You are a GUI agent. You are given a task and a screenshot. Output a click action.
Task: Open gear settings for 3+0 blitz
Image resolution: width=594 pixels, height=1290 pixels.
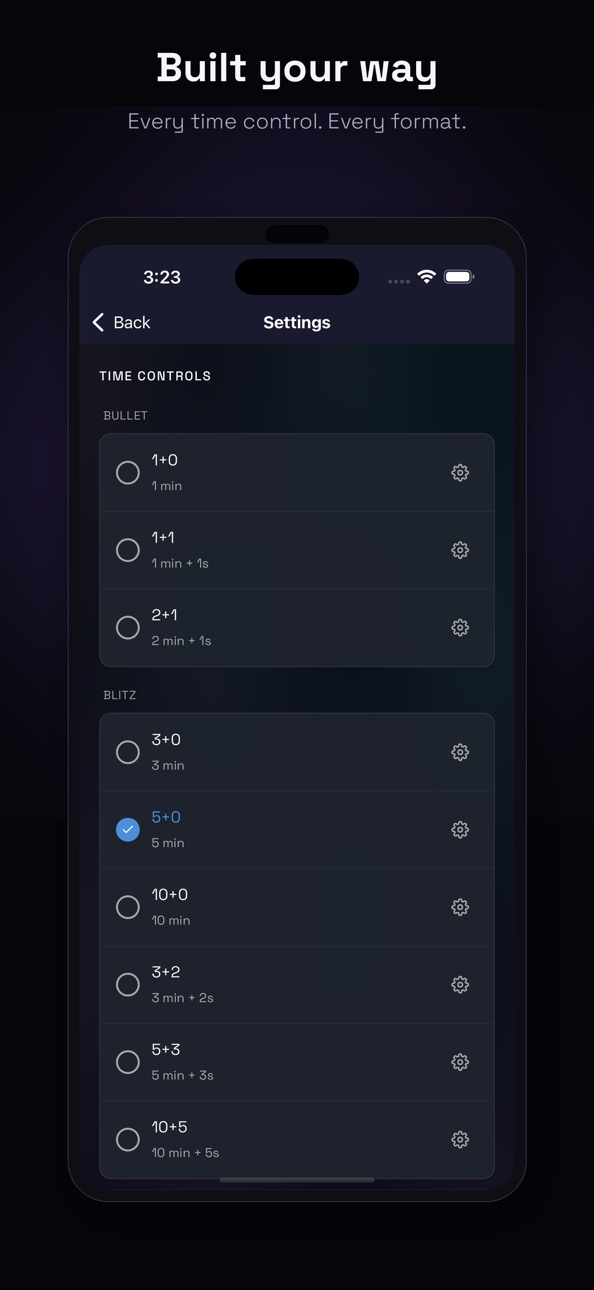click(x=460, y=752)
